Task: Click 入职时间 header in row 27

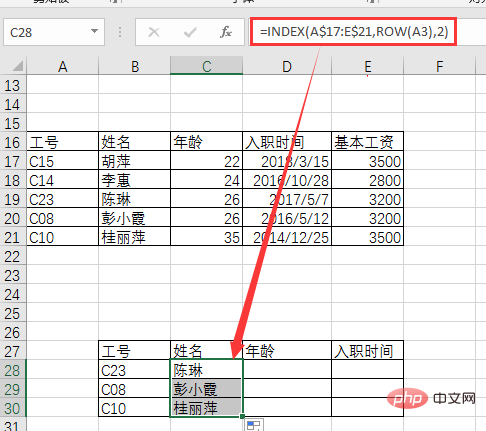Action: point(367,350)
